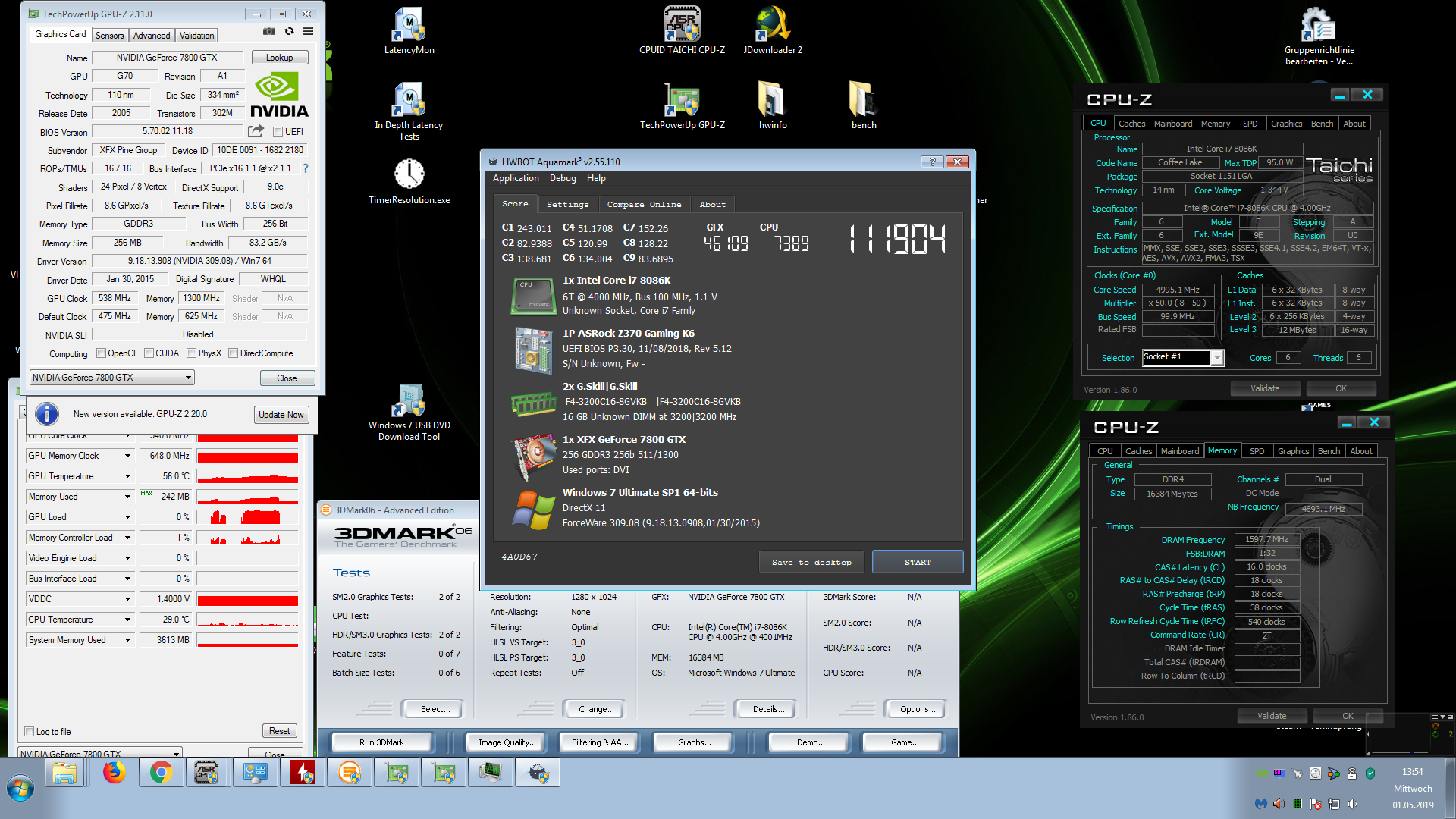Toggle UEFI checkbox in GPU-Z
This screenshot has width=1456, height=819.
278,132
